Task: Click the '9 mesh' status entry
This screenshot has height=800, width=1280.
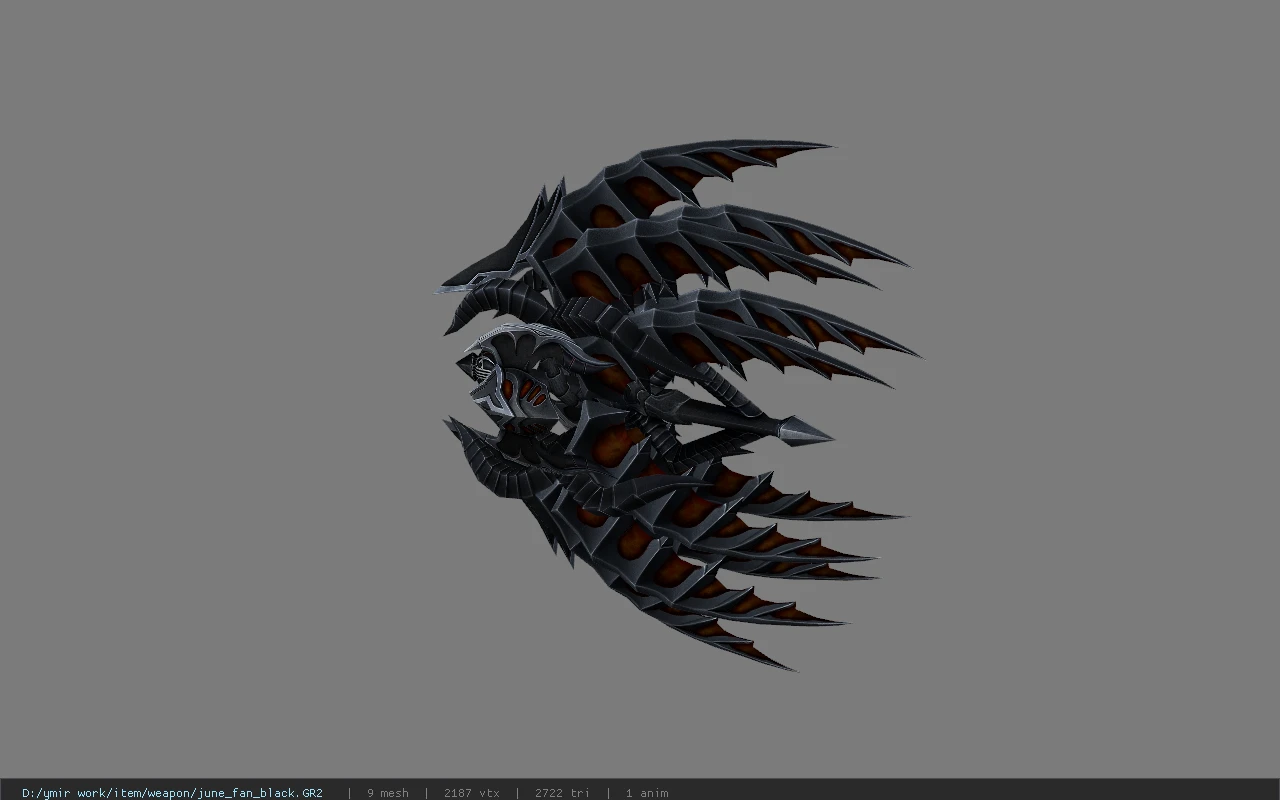Action: [x=388, y=793]
